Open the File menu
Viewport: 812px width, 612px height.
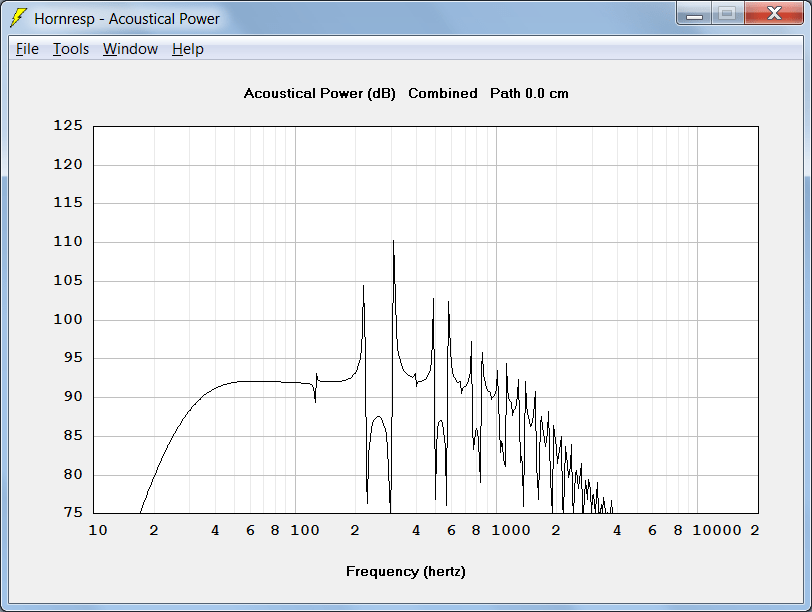27,49
